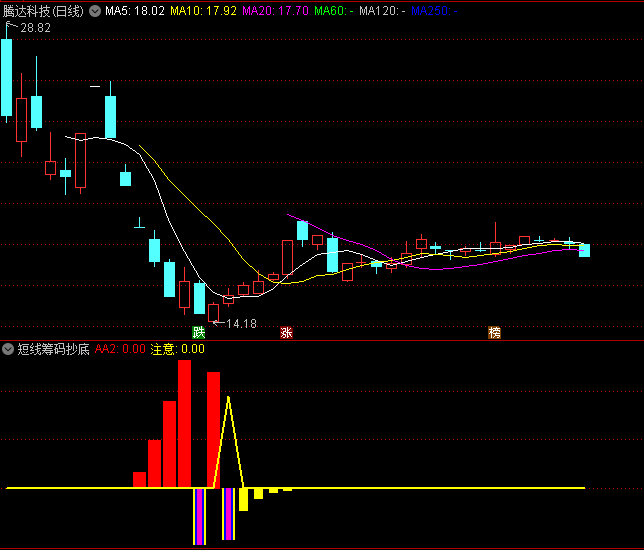644x550 pixels.
Task: Click the green 跌 marker icon
Action: click(x=199, y=332)
